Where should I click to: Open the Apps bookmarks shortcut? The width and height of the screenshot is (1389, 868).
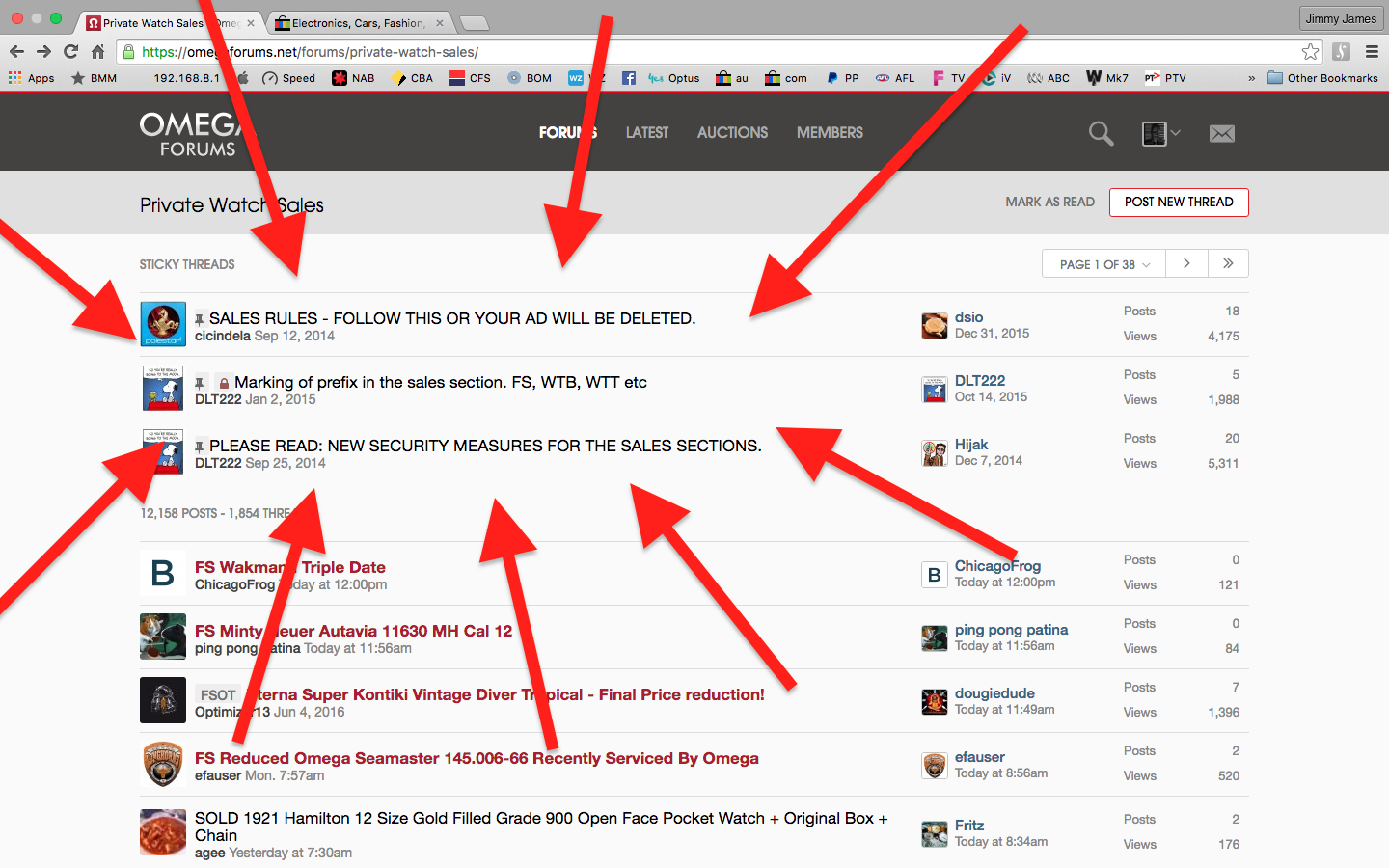pos(32,78)
